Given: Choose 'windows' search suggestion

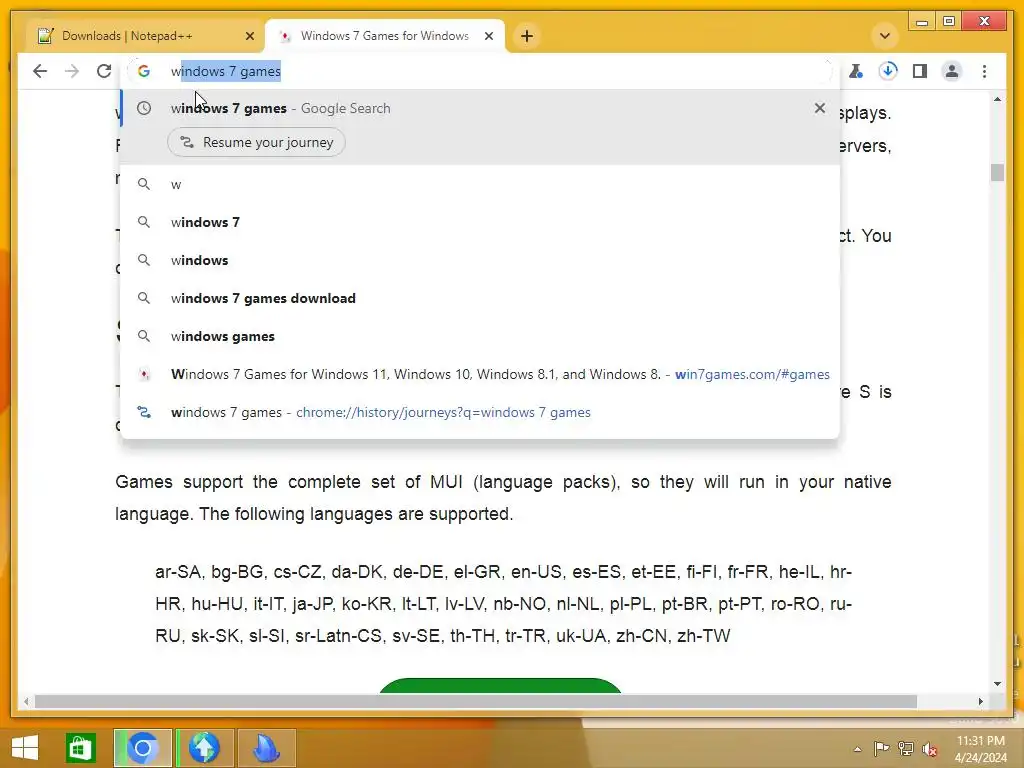Looking at the screenshot, I should point(480,261).
